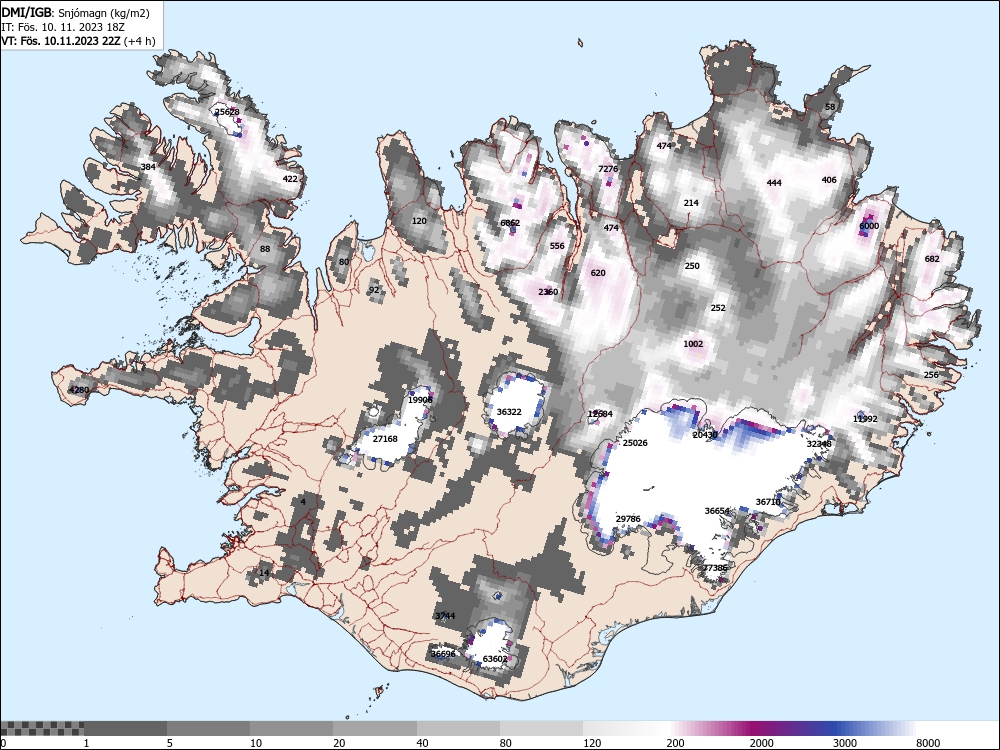The width and height of the screenshot is (1000, 750).
Task: Click the map value '92'
Action: (374, 290)
